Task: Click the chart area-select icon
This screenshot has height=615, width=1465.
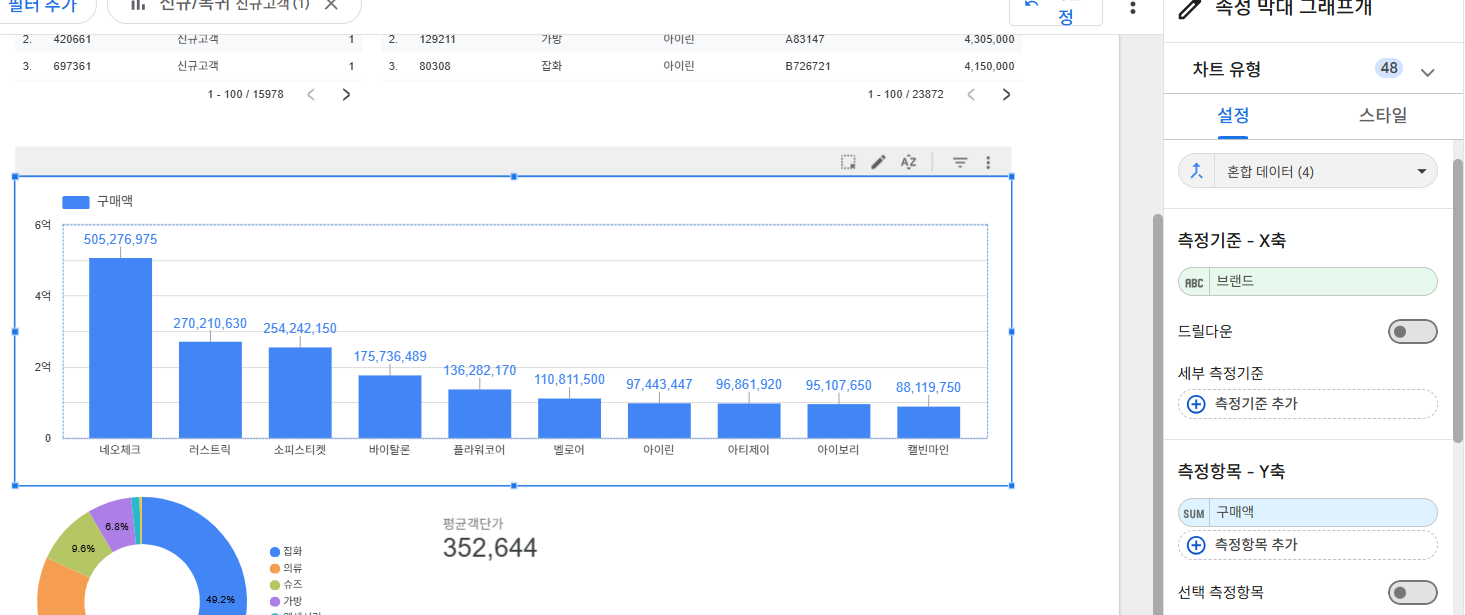Action: [x=848, y=162]
